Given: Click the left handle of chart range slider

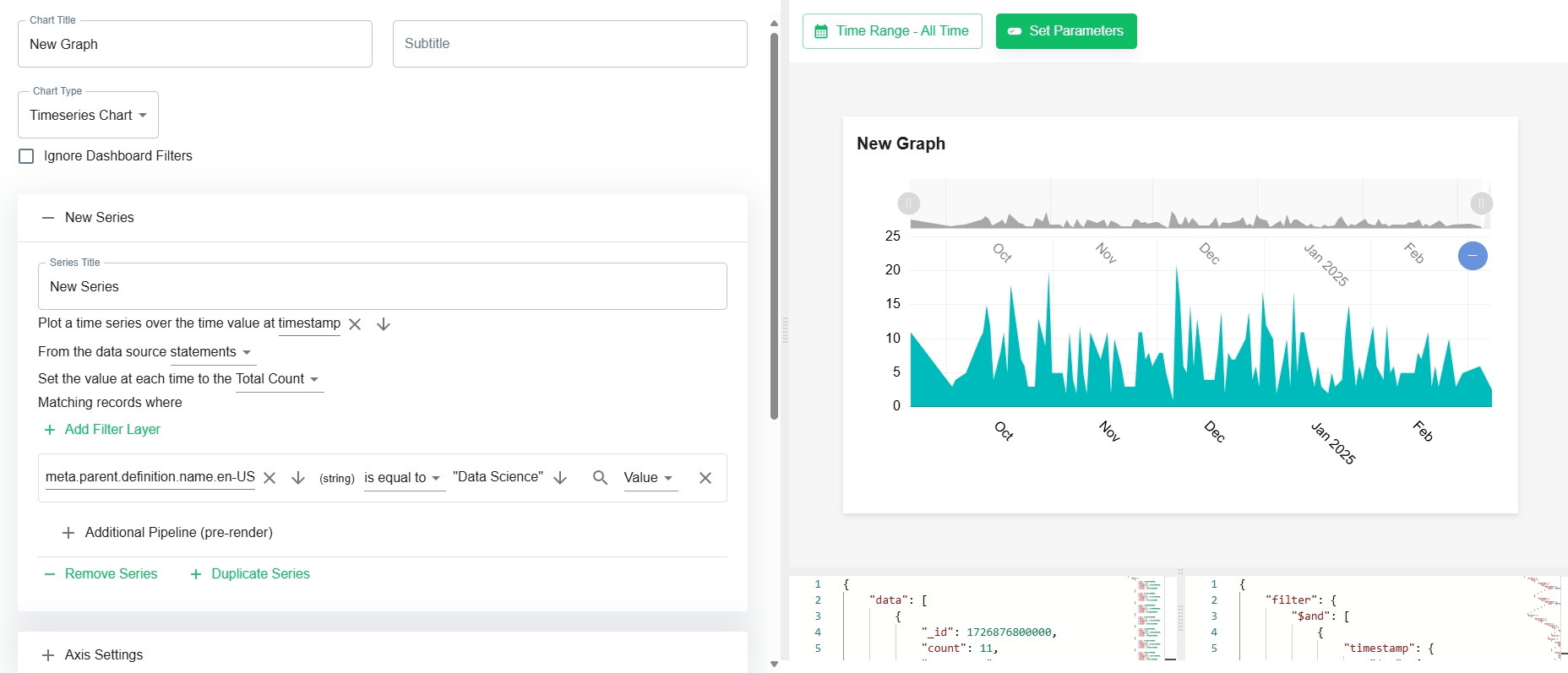Looking at the screenshot, I should pyautogui.click(x=909, y=204).
